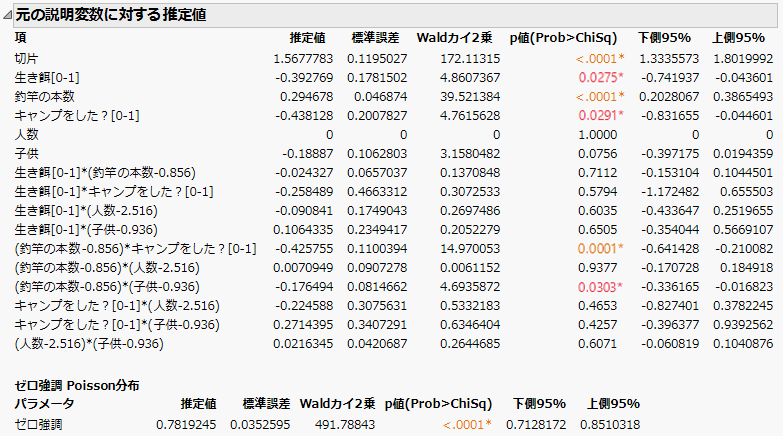Click the 人数 row label
Screen dimensions: 783x436
click(x=26, y=134)
